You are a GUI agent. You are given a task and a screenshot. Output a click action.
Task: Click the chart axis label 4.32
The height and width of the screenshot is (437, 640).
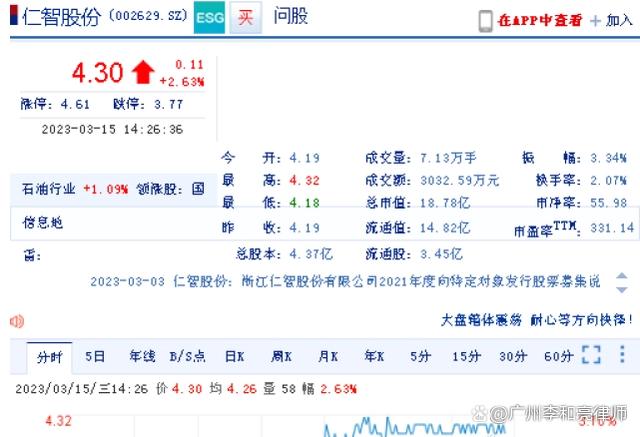point(58,421)
